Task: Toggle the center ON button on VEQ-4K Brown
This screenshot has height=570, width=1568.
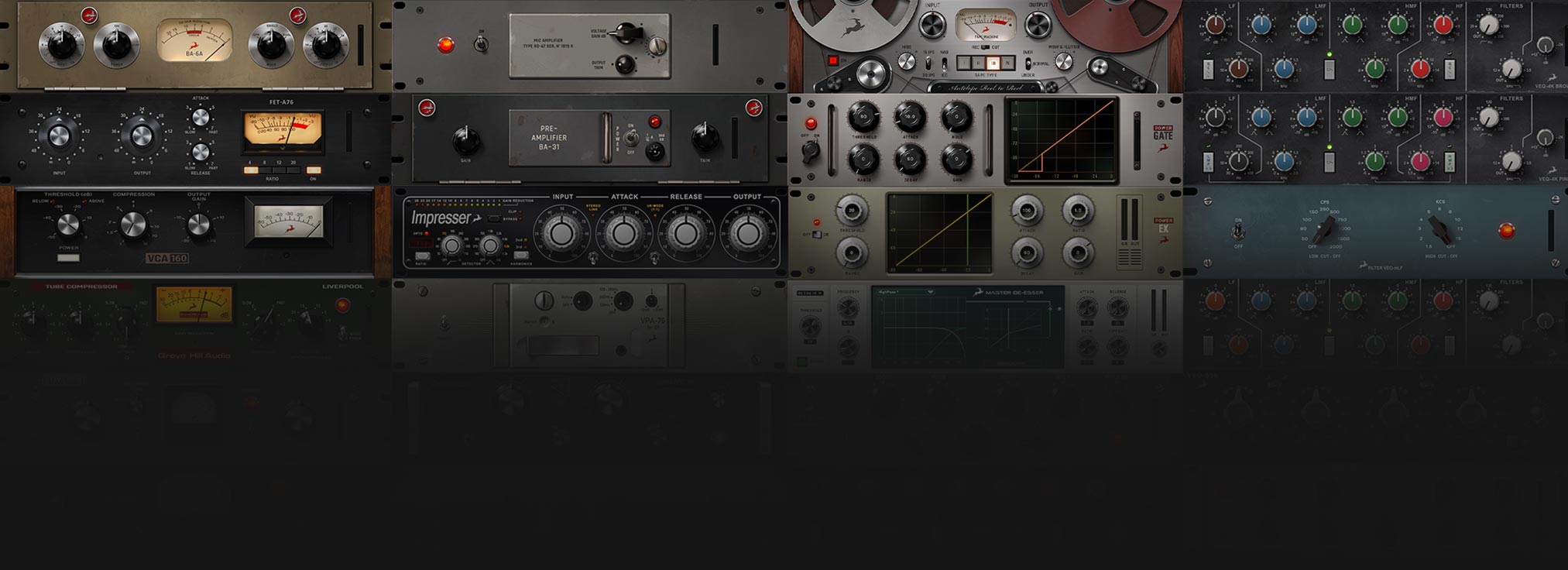Action: pyautogui.click(x=1329, y=70)
